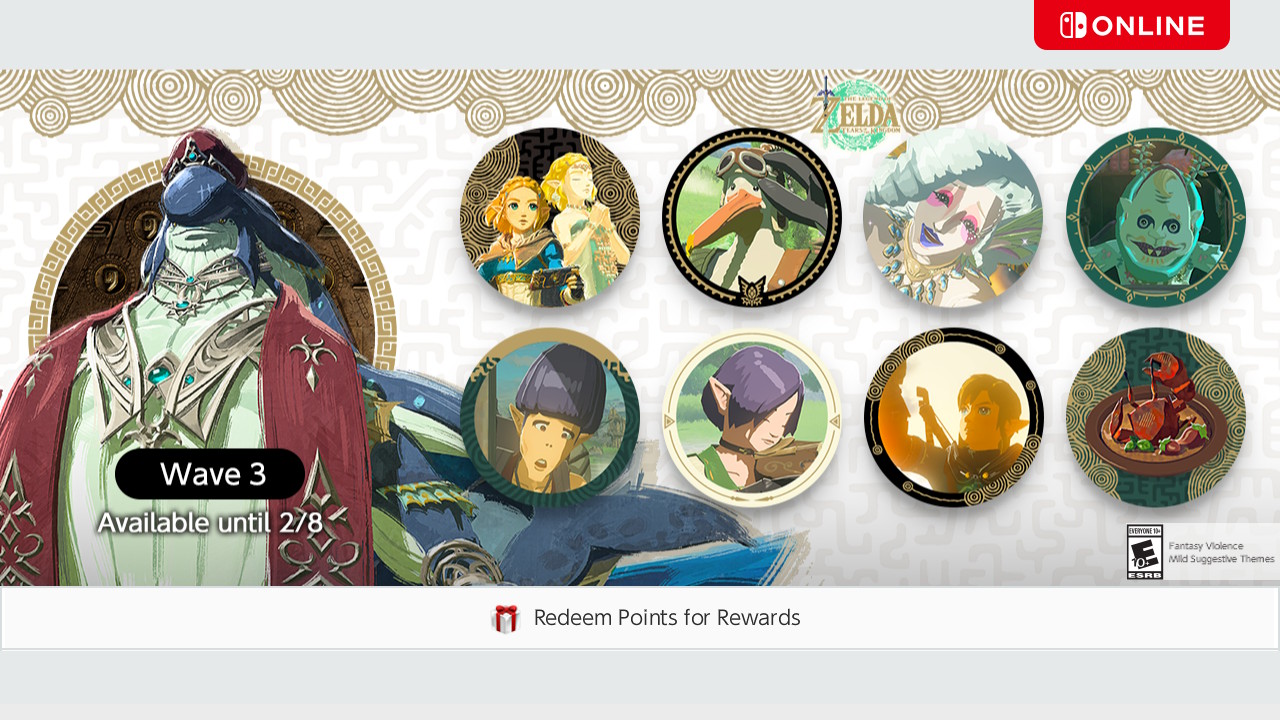Open the Nintendo Switch Online button
The width and height of the screenshot is (1280, 720).
(x=1132, y=25)
